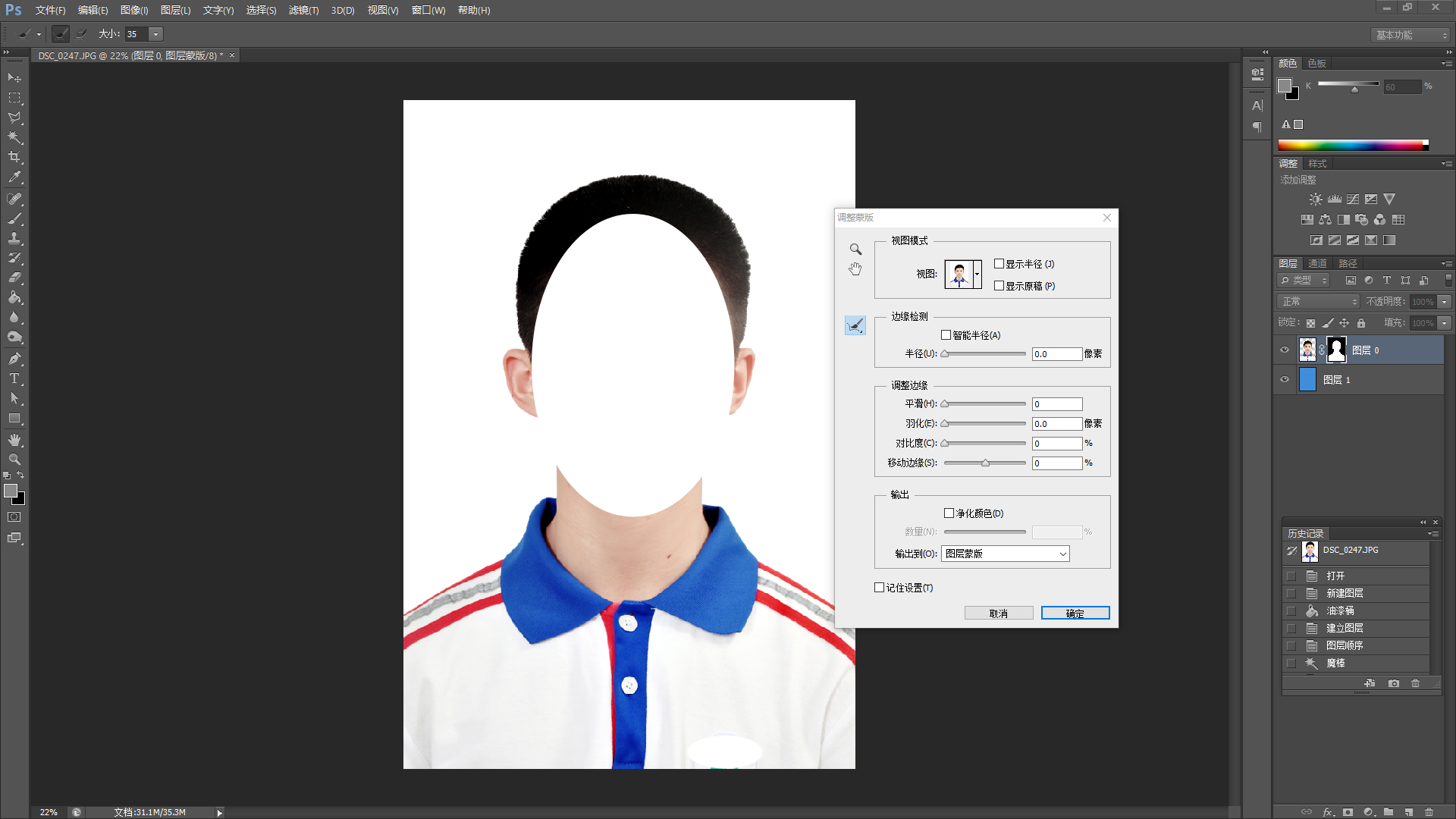Open blend mode 正常 dropdown
1456x819 pixels.
(1318, 302)
